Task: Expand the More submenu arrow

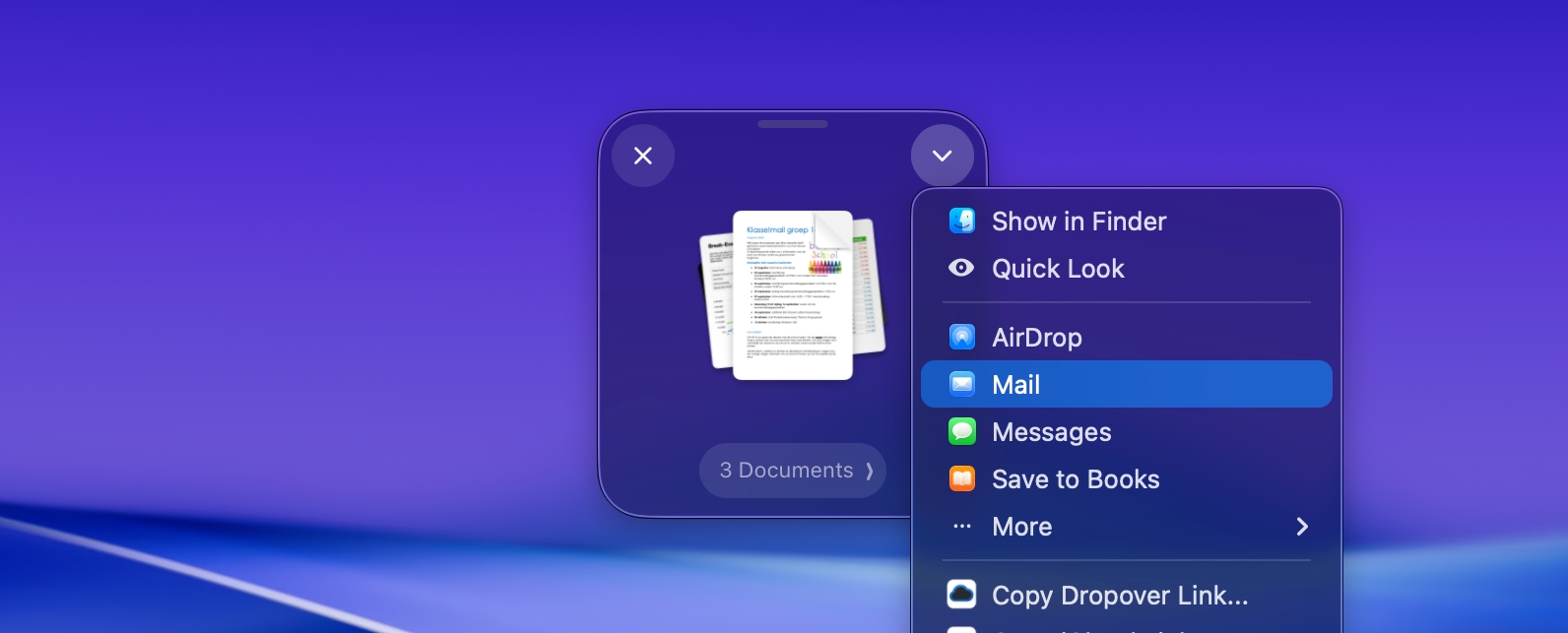Action: click(x=1302, y=527)
